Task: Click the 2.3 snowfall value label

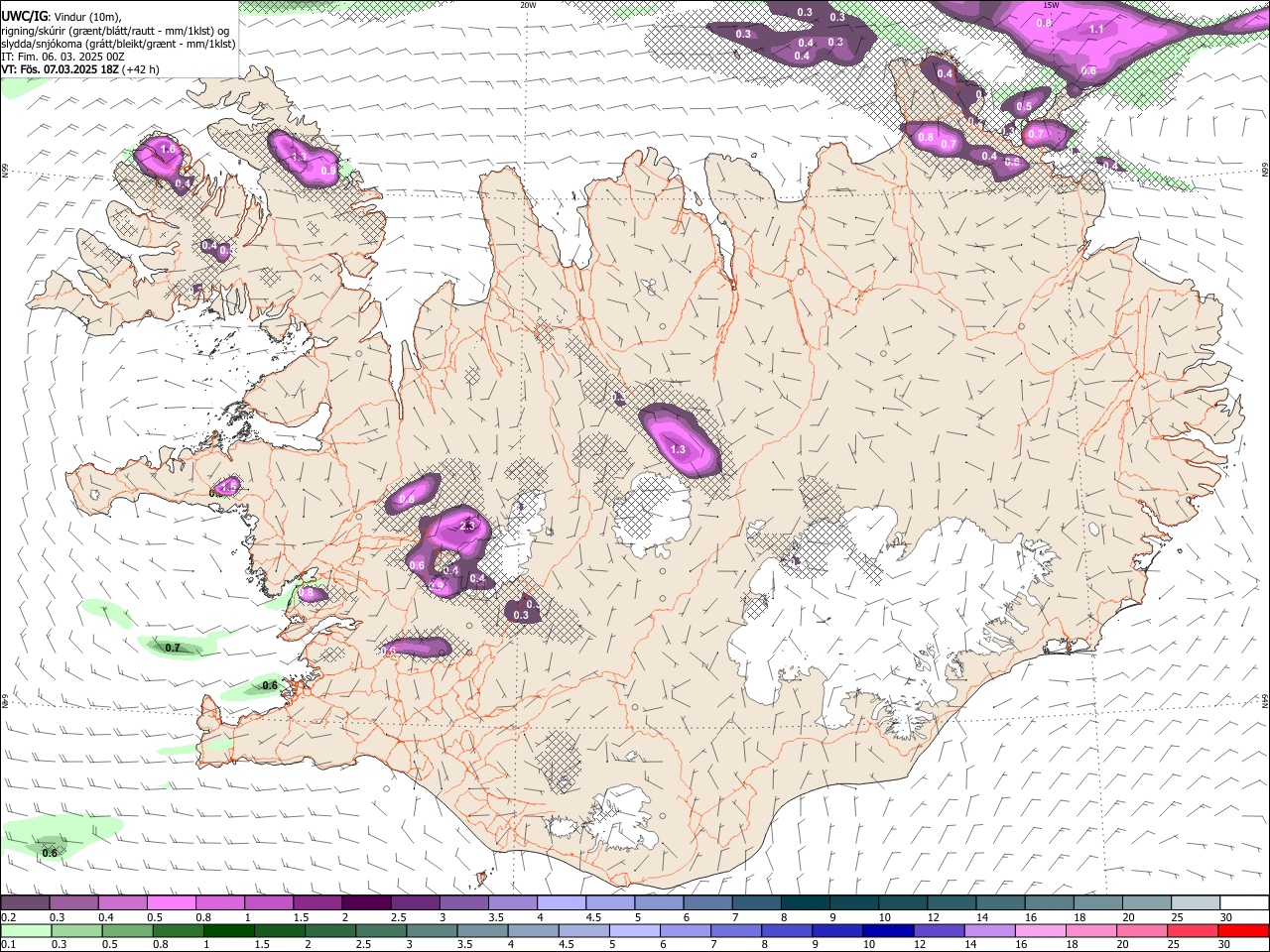Action: [468, 527]
